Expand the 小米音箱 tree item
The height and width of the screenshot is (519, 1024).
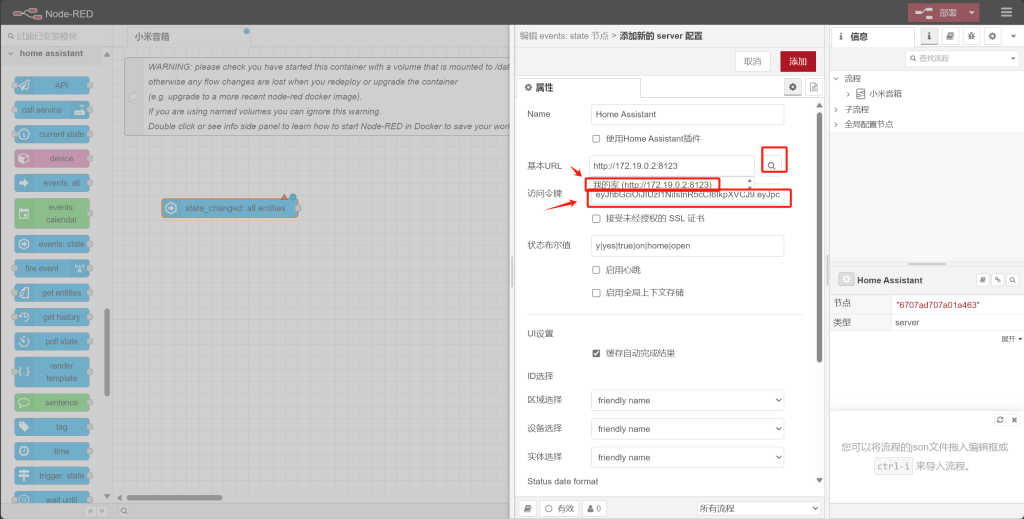click(848, 94)
